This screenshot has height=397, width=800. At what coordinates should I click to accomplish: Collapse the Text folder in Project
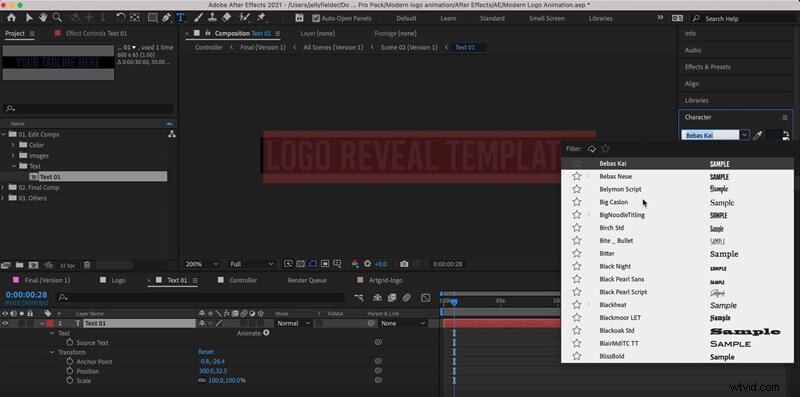click(13, 166)
